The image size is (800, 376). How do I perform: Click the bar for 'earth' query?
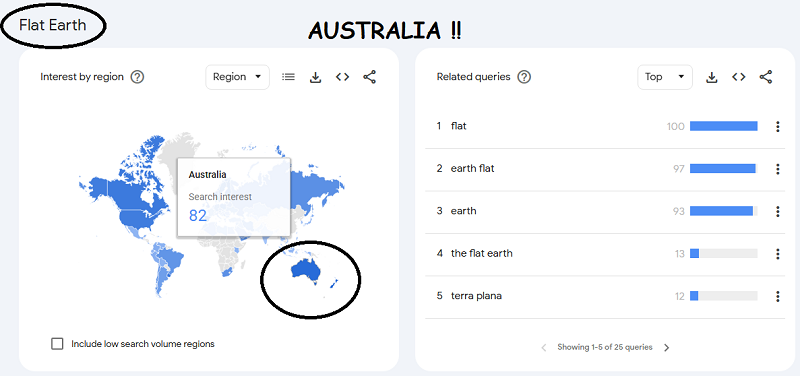723,211
